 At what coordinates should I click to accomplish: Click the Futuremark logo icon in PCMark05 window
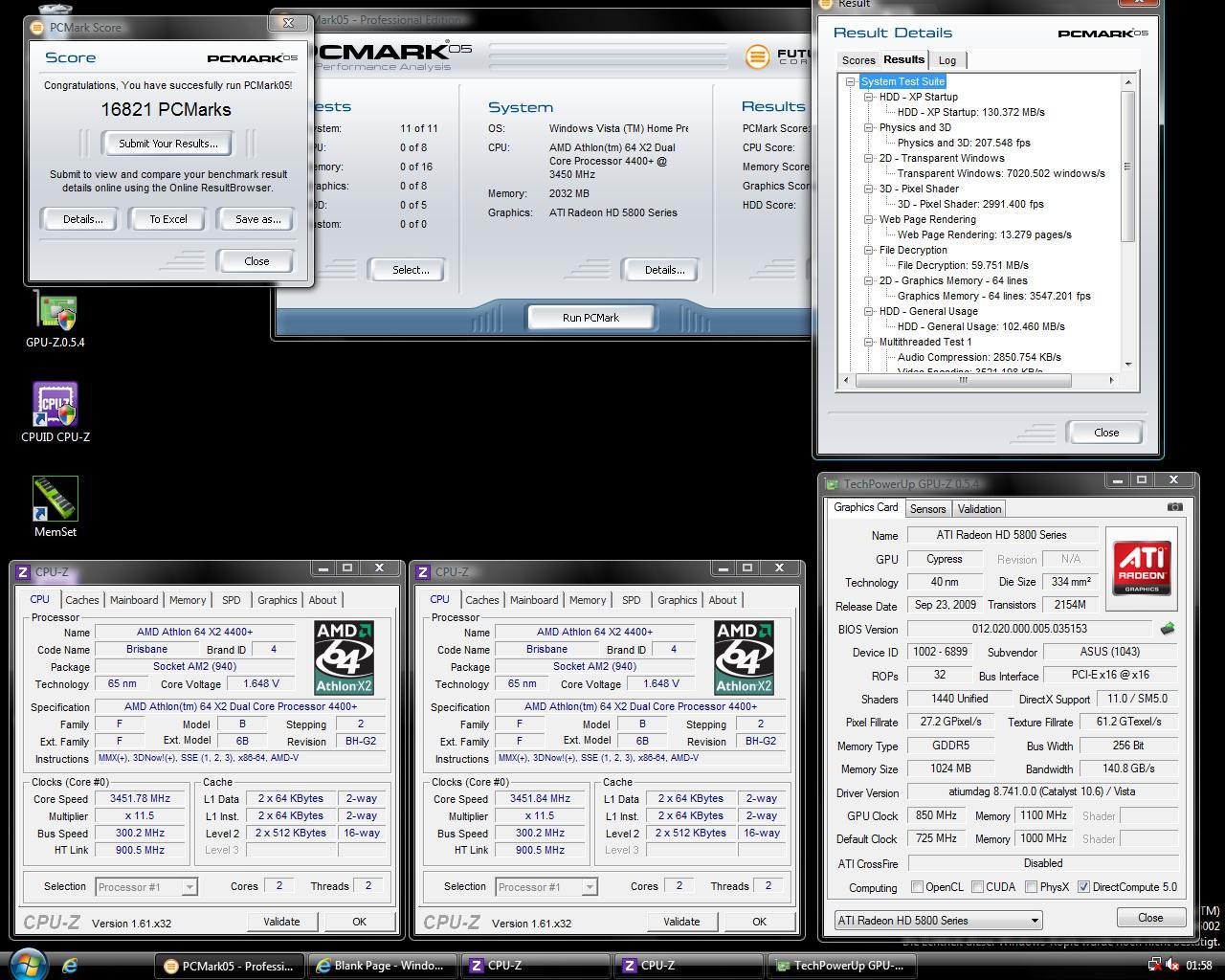(x=757, y=56)
